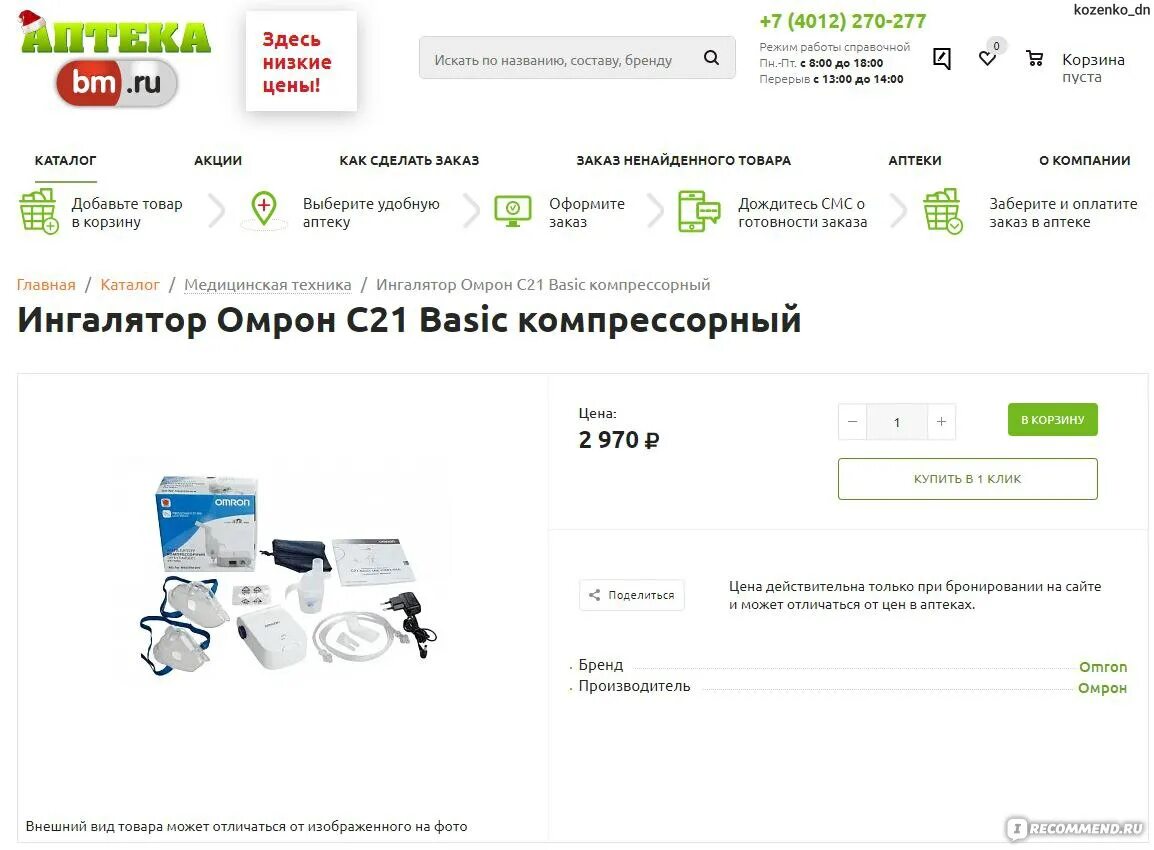Image resolution: width=1154 pixels, height=850 pixels.
Task: Click the phone SMS icon
Action: coord(698,211)
